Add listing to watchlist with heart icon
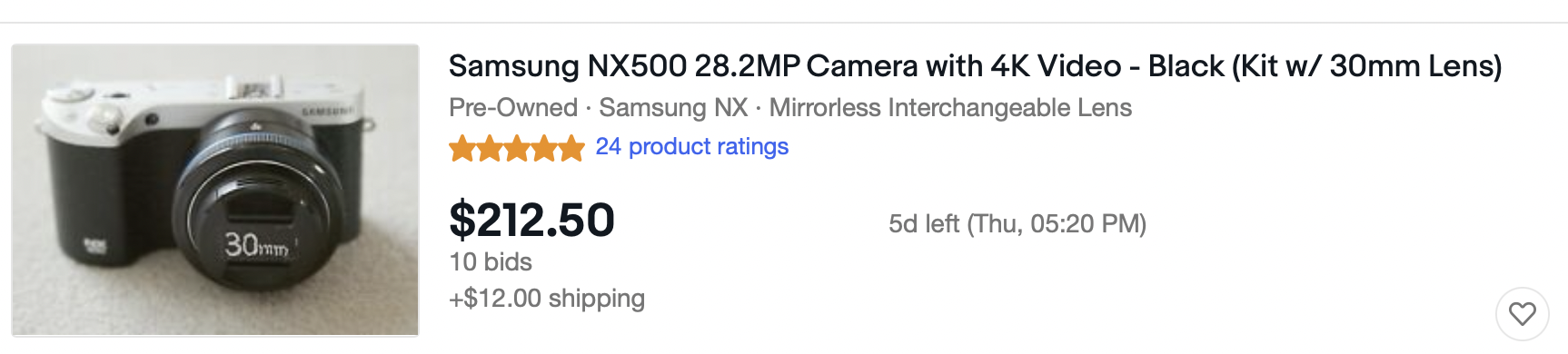This screenshot has width=1568, height=354. (x=1522, y=314)
